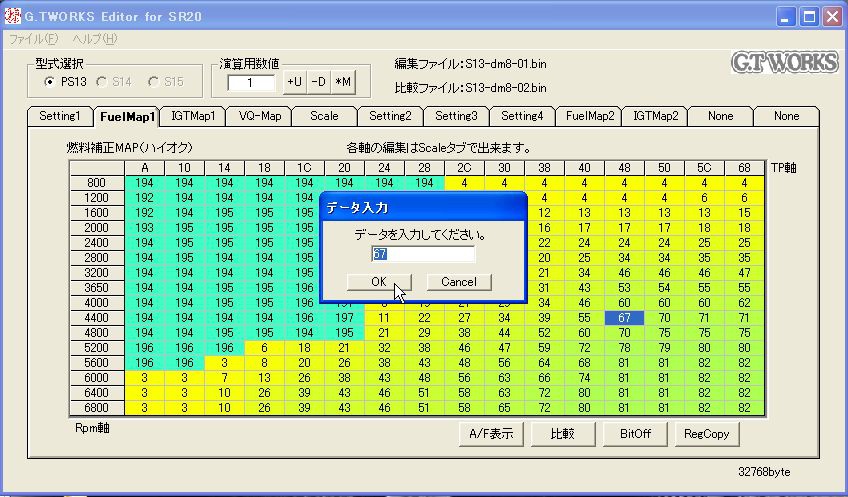The width and height of the screenshot is (848, 497).
Task: Click the 5200 rpm row header
Action: 97,348
